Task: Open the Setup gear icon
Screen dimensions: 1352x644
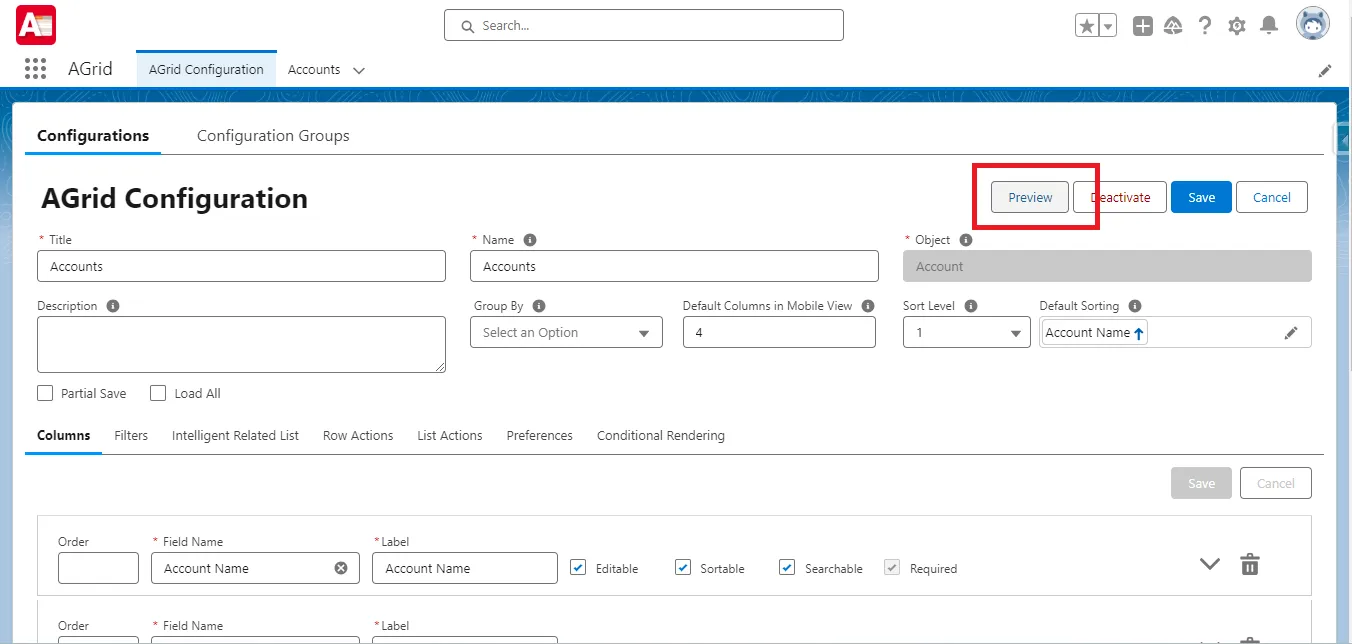Action: (x=1236, y=25)
